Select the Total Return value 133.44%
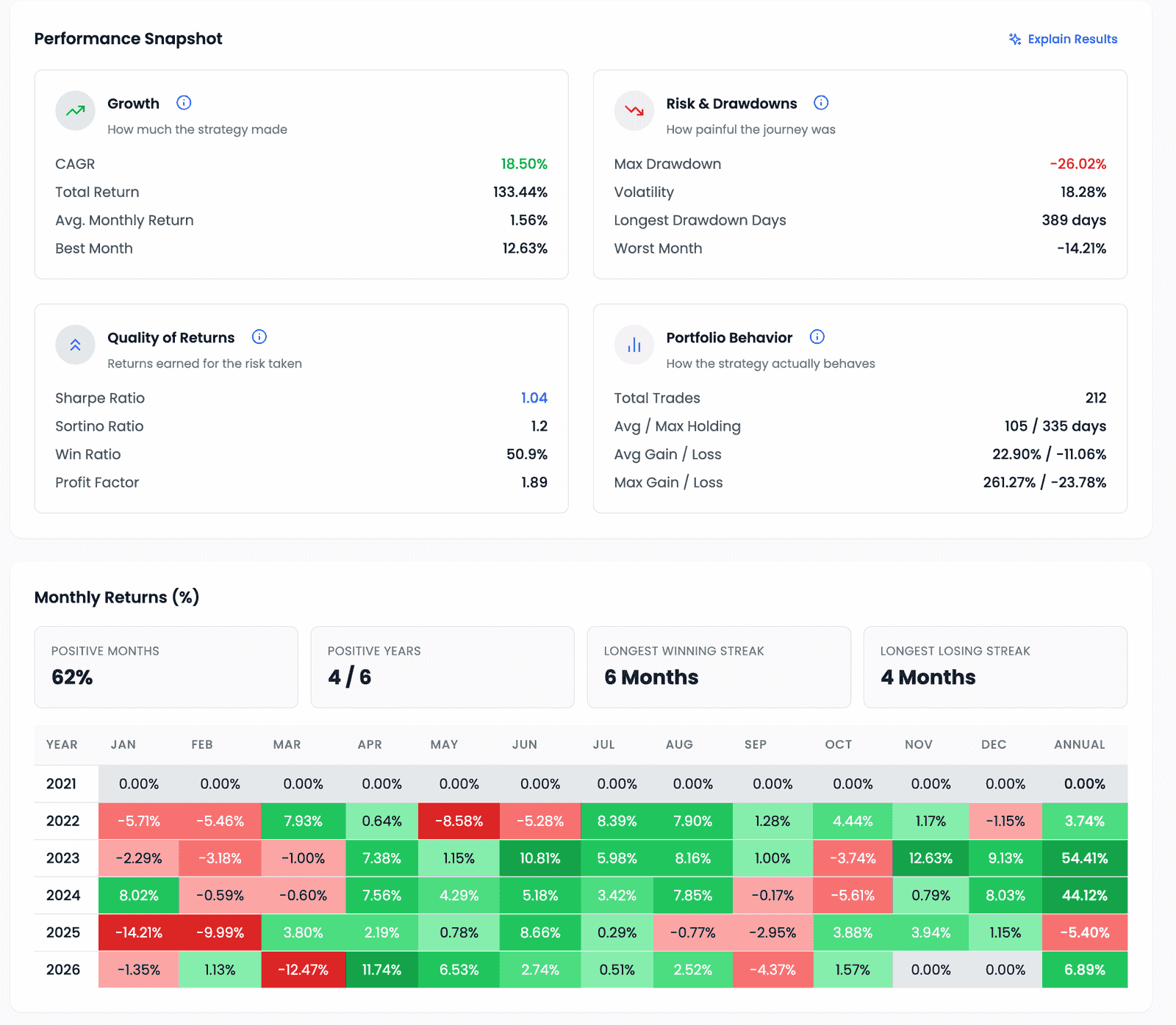Viewport: 1176px width, 1025px height. pos(520,192)
